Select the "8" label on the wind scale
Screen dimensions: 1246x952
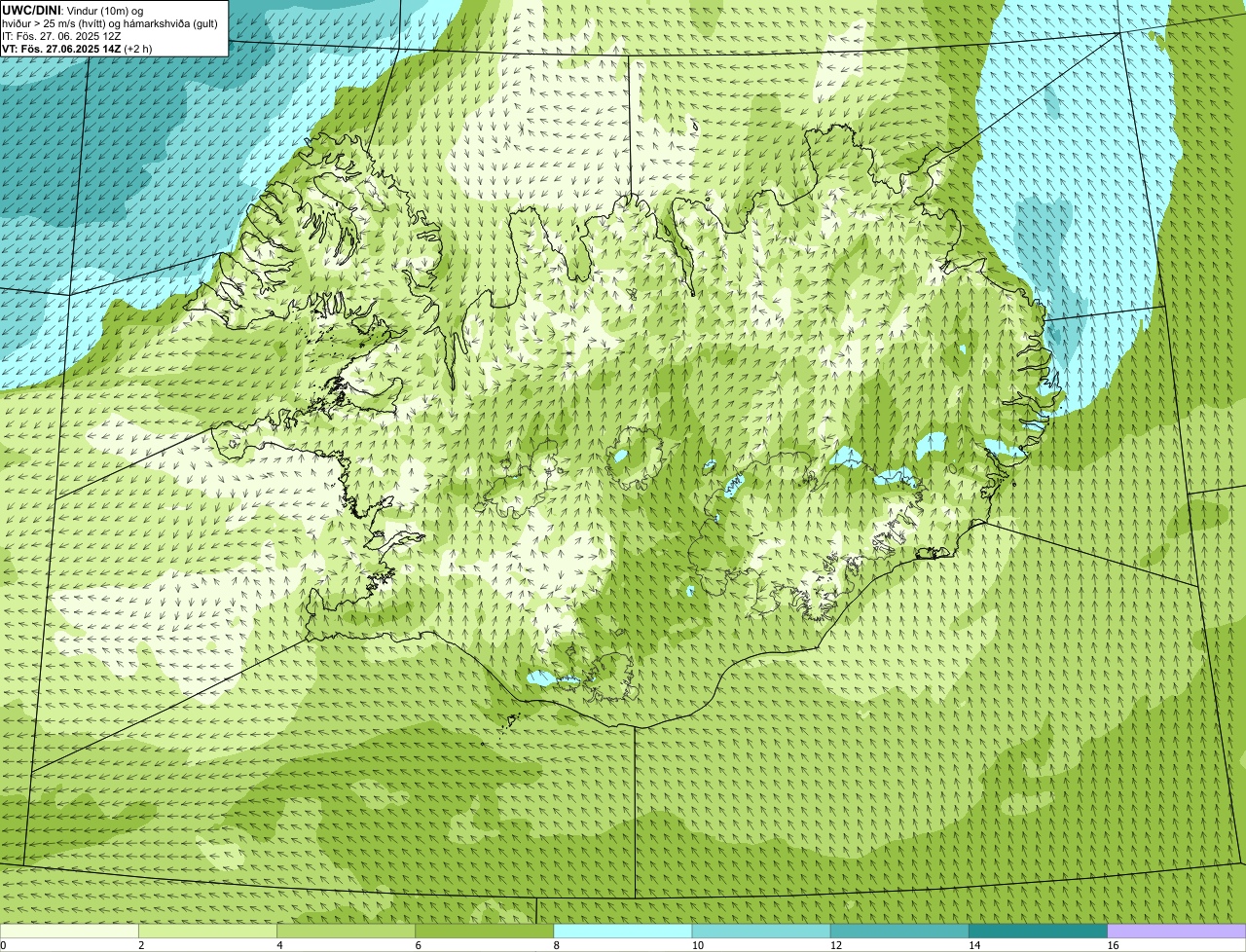557,945
